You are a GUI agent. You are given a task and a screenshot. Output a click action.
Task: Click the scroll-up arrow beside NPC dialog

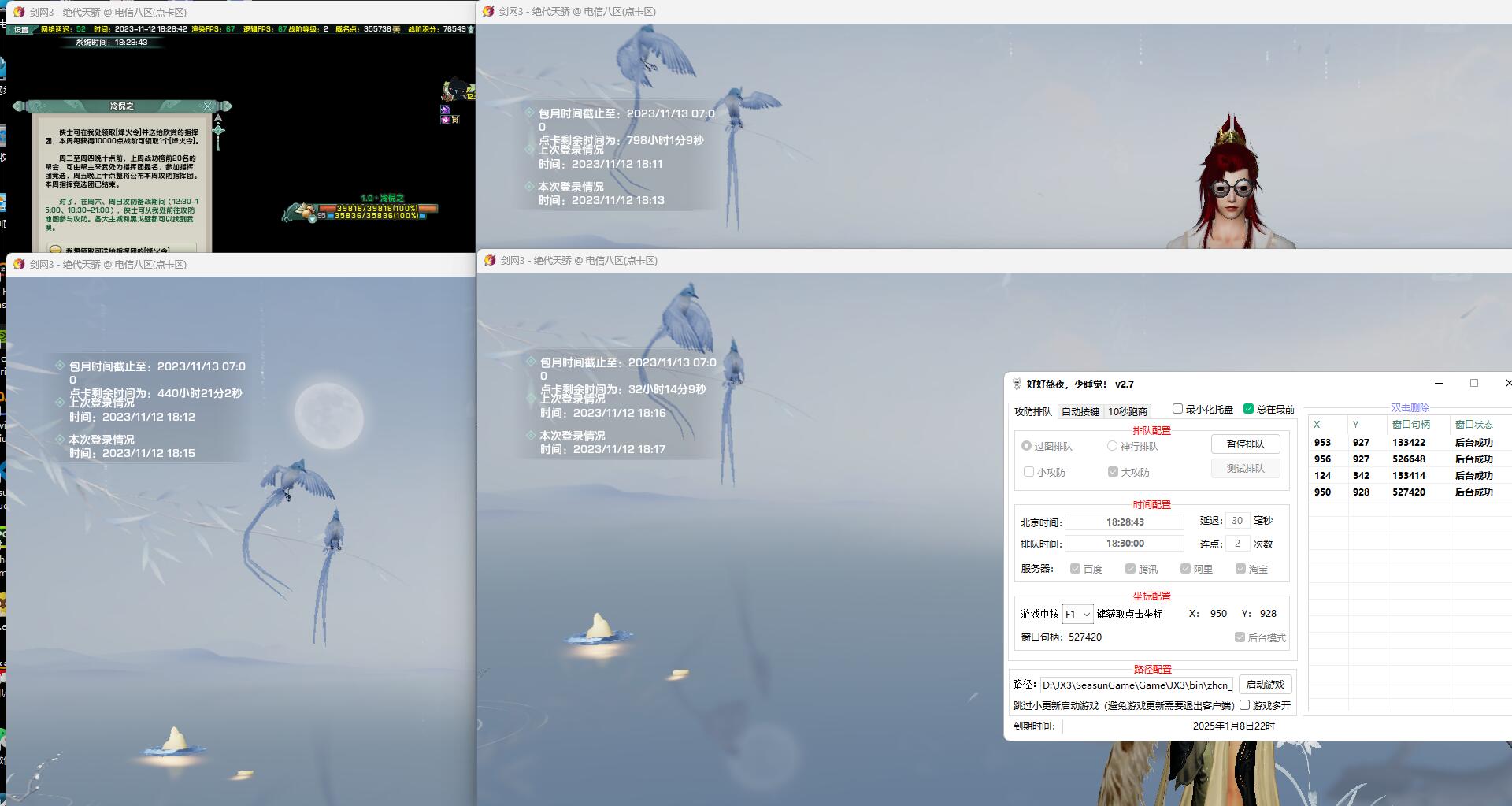(218, 118)
